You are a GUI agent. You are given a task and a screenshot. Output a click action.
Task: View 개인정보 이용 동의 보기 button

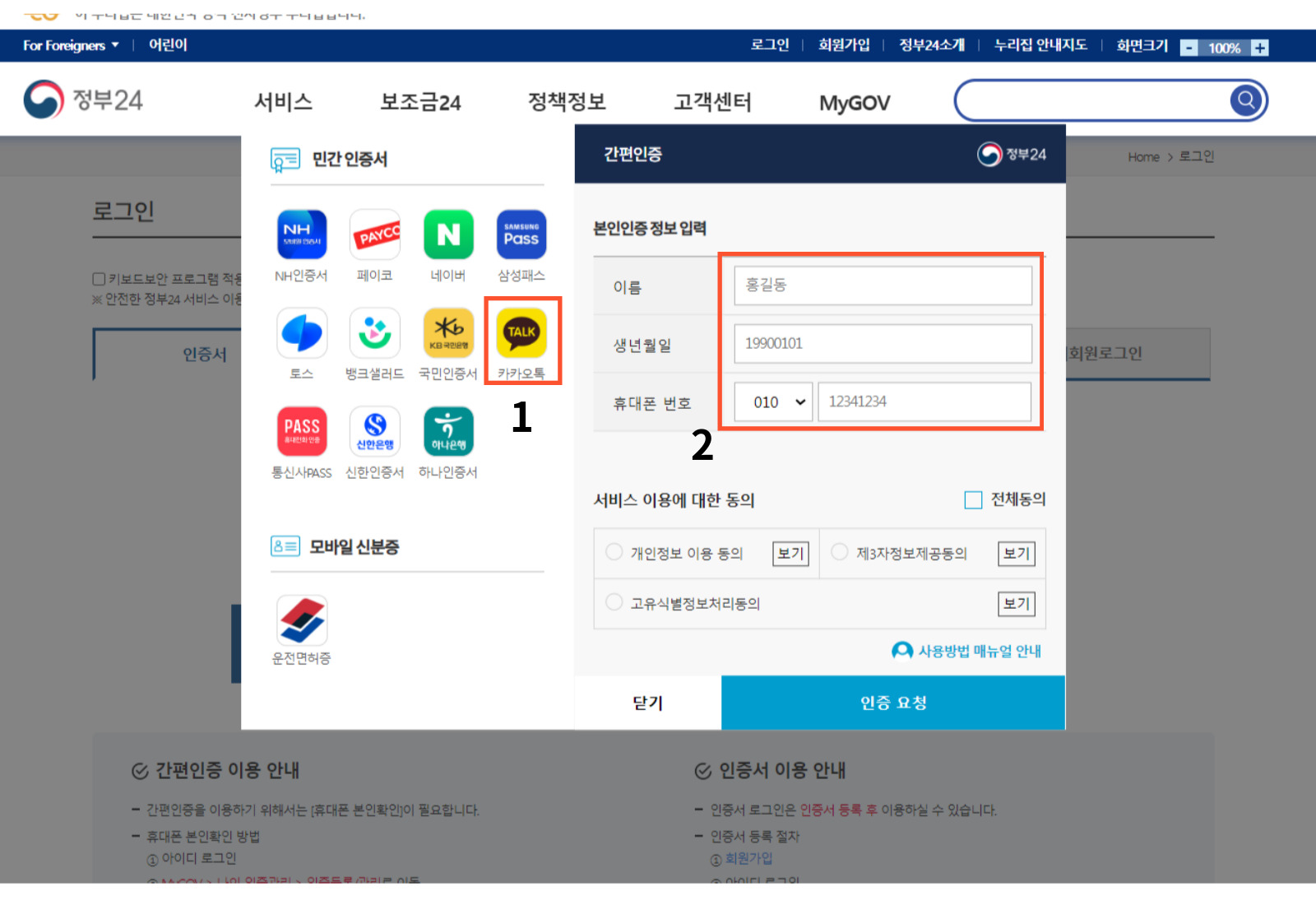(x=790, y=554)
